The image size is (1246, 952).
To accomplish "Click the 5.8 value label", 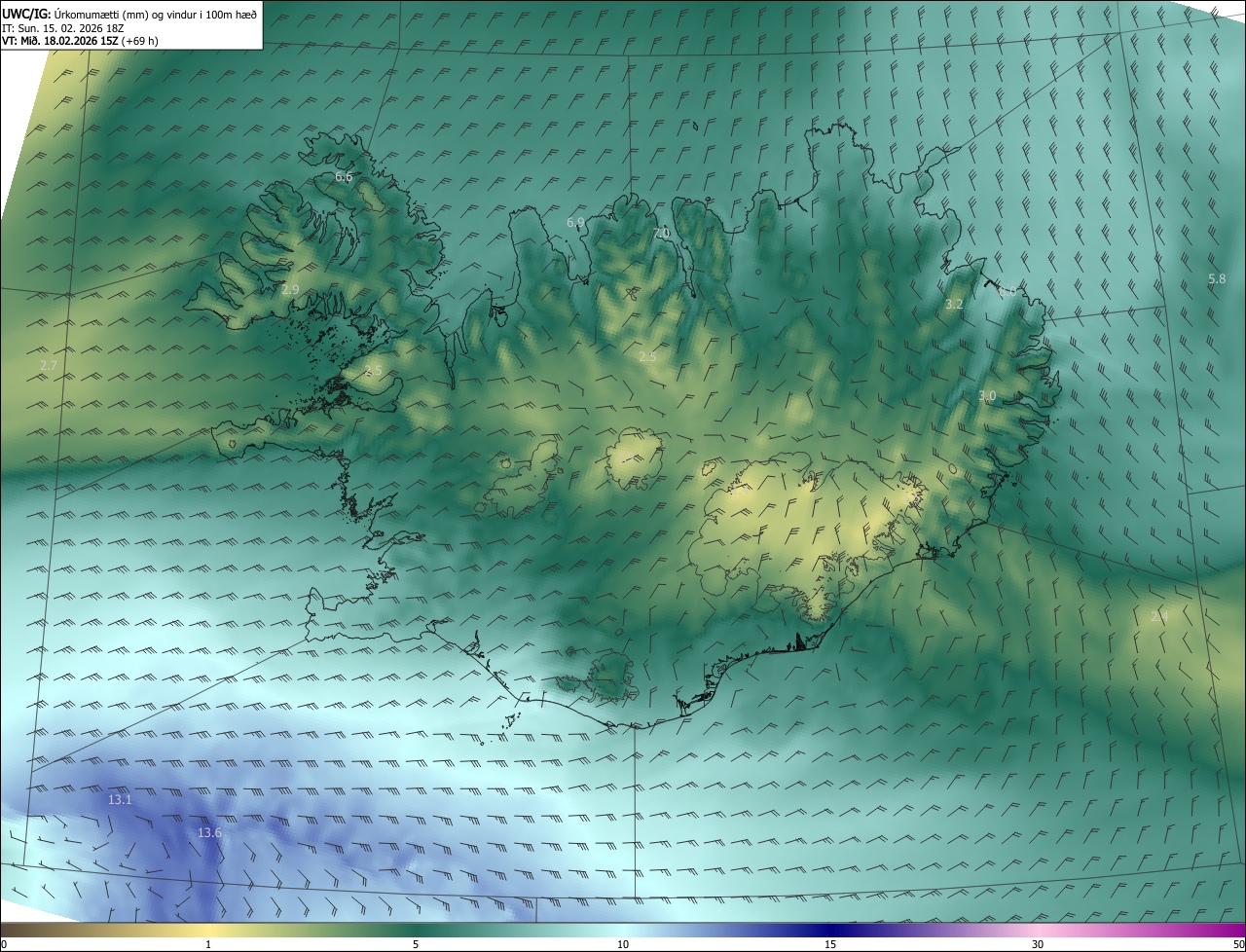I will (x=1217, y=279).
